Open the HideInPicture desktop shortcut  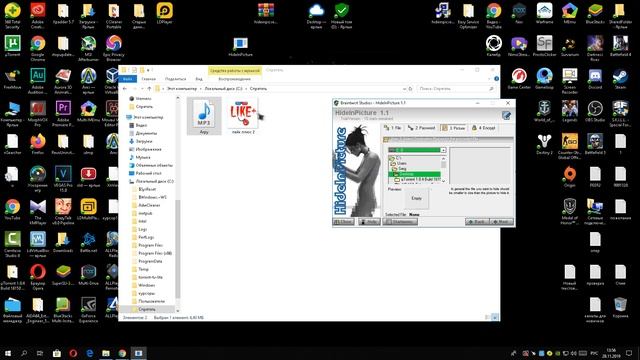(x=240, y=46)
